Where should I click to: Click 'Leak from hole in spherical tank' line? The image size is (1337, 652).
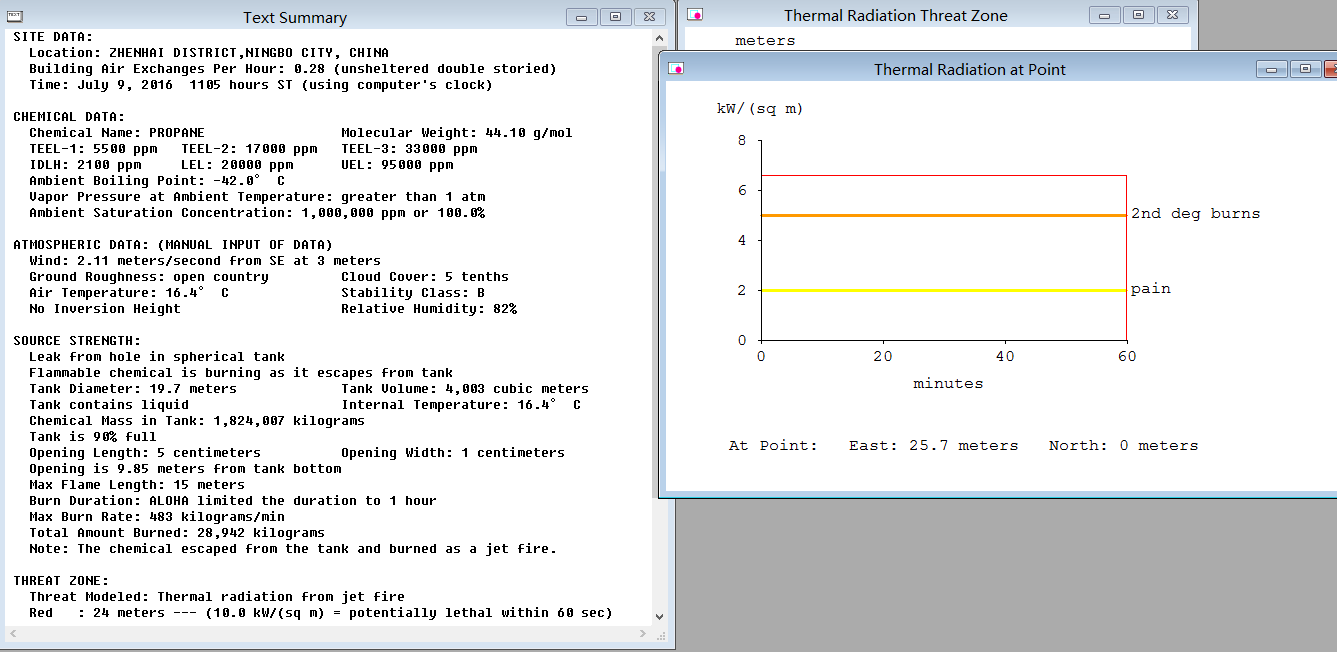[157, 357]
